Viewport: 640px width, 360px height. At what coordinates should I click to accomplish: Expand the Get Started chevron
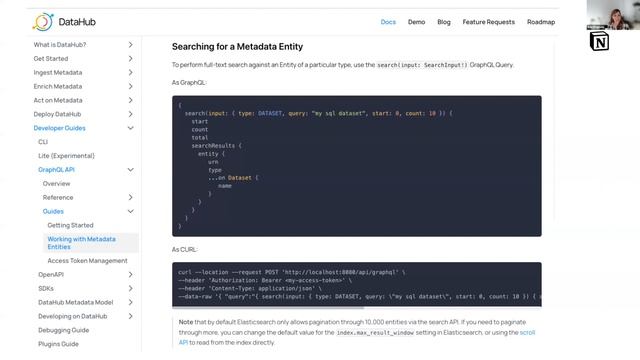tap(130, 58)
